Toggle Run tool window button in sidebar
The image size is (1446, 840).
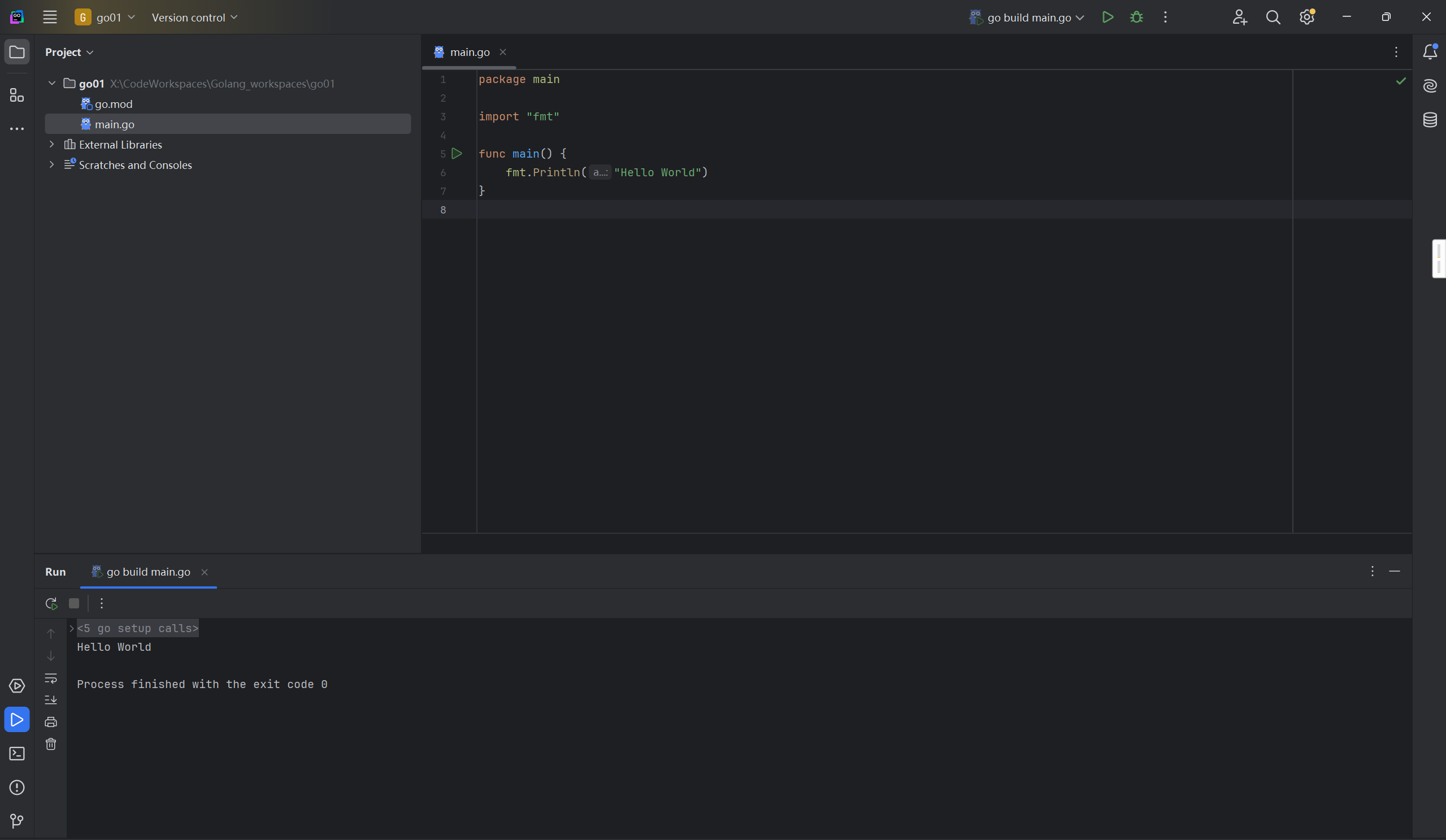point(16,720)
